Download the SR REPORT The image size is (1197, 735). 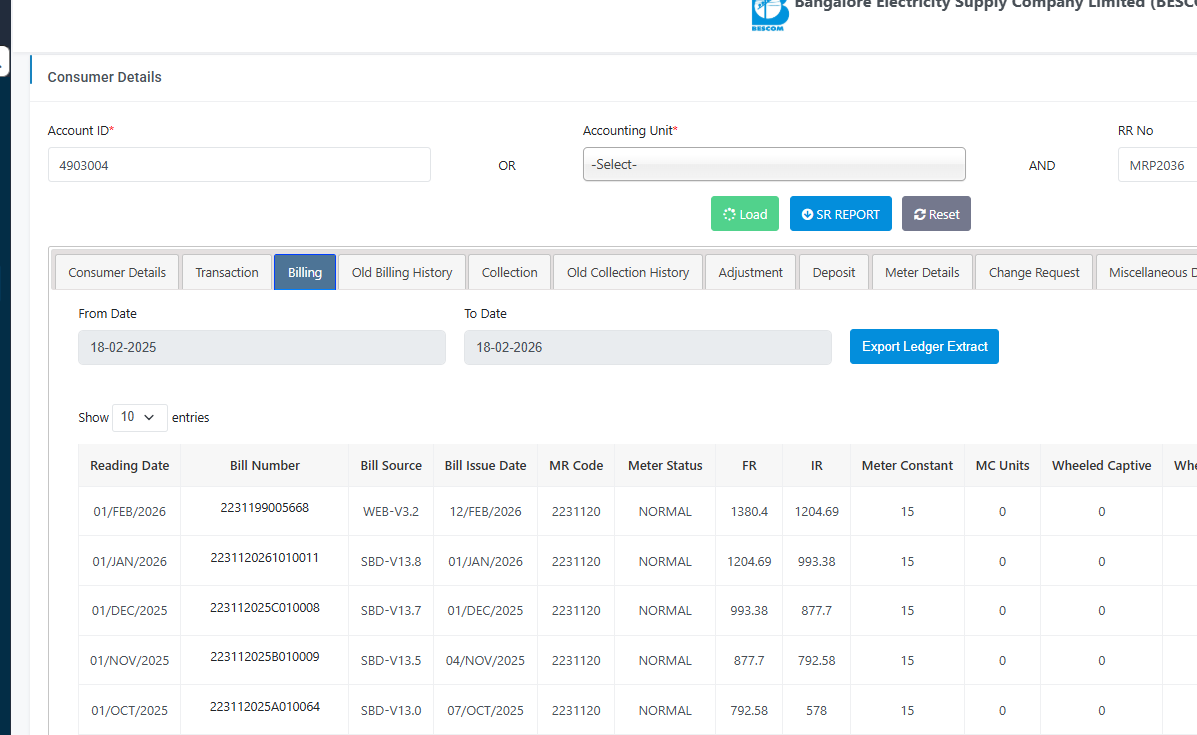pyautogui.click(x=840, y=214)
